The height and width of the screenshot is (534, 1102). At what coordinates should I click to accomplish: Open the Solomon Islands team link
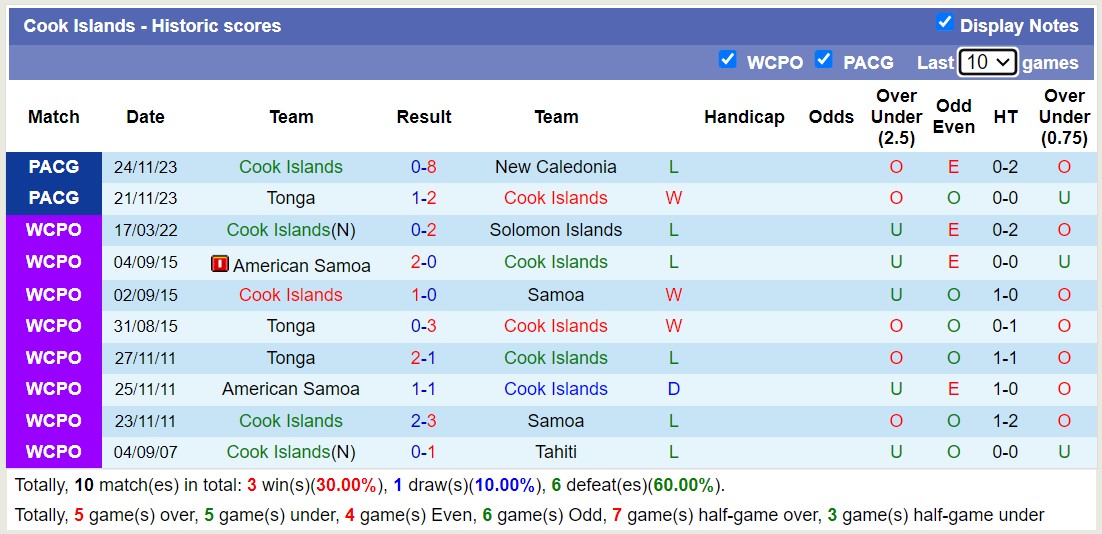556,230
